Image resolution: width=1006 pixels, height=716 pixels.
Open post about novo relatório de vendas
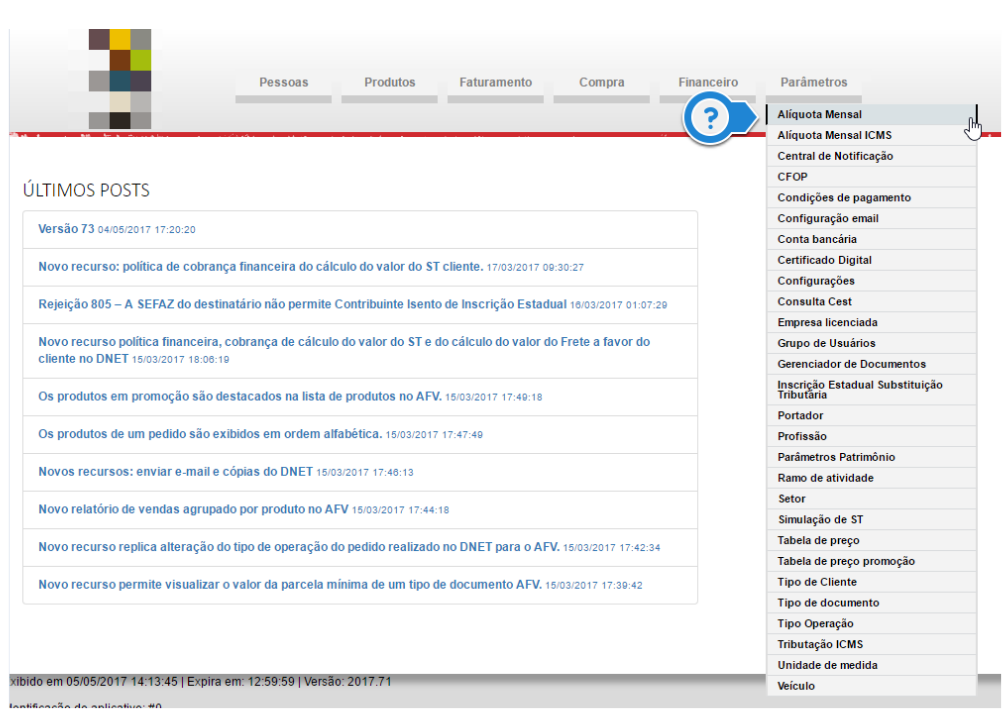[x=193, y=509]
